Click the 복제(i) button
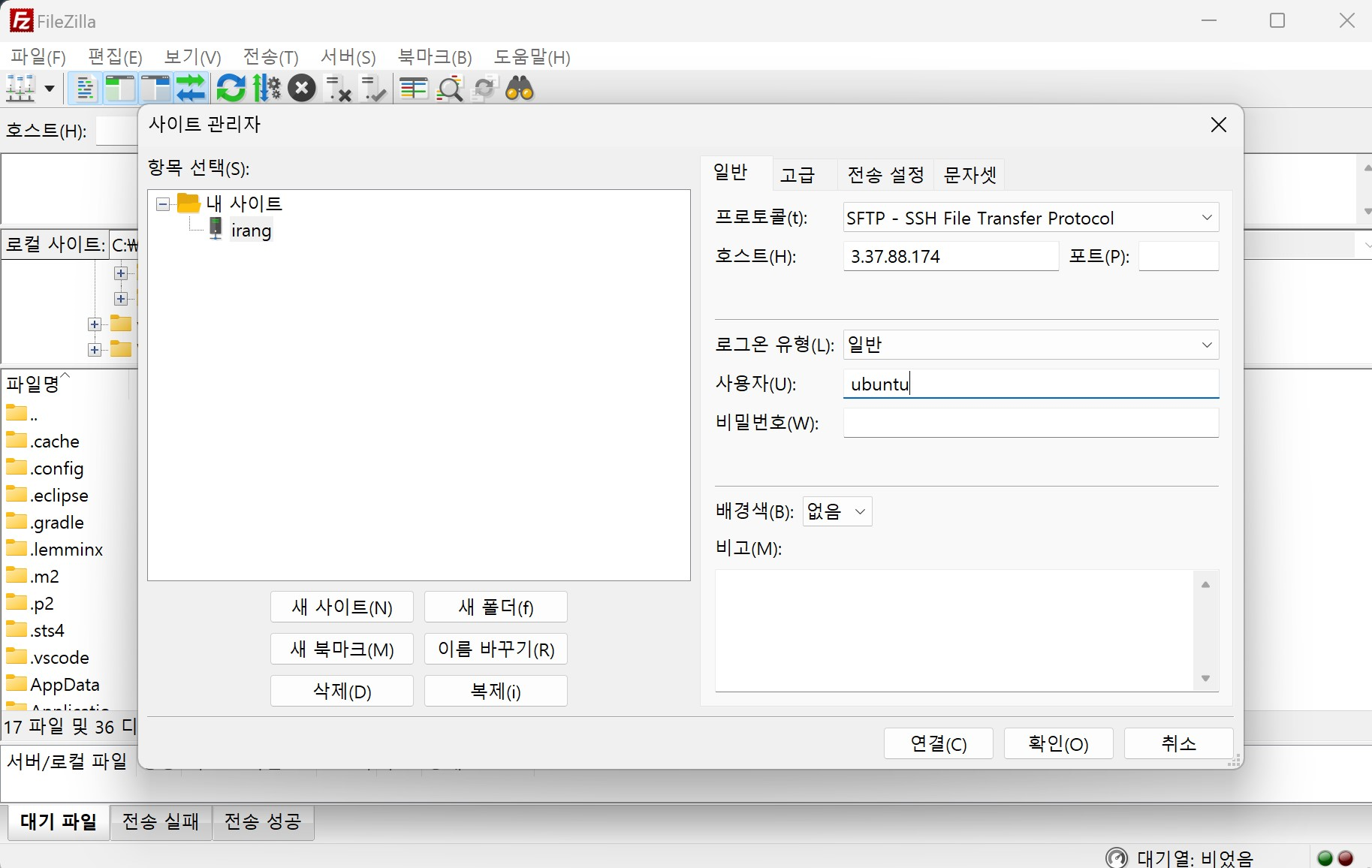This screenshot has width=1372, height=868. [496, 691]
